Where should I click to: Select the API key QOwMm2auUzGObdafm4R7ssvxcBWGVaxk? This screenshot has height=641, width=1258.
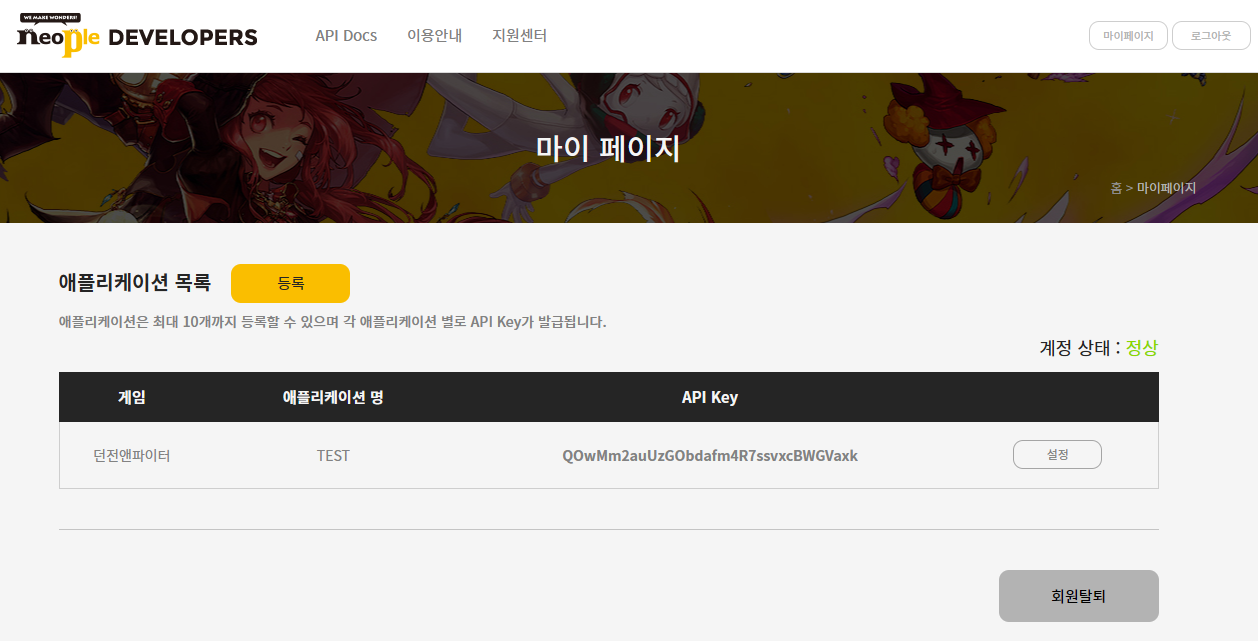pyautogui.click(x=710, y=456)
